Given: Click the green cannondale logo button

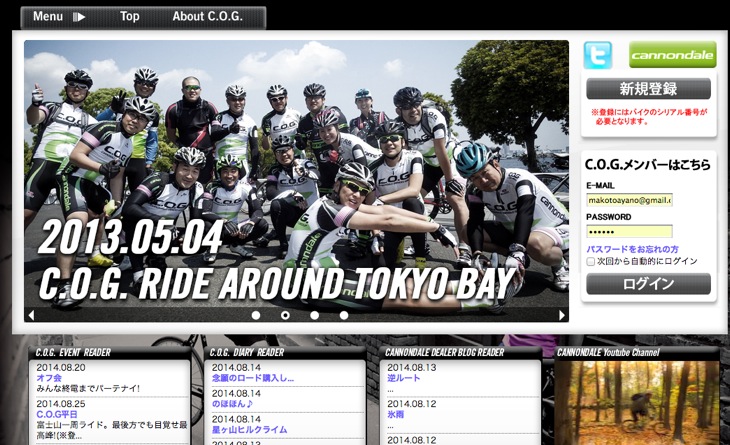Looking at the screenshot, I should click(672, 55).
